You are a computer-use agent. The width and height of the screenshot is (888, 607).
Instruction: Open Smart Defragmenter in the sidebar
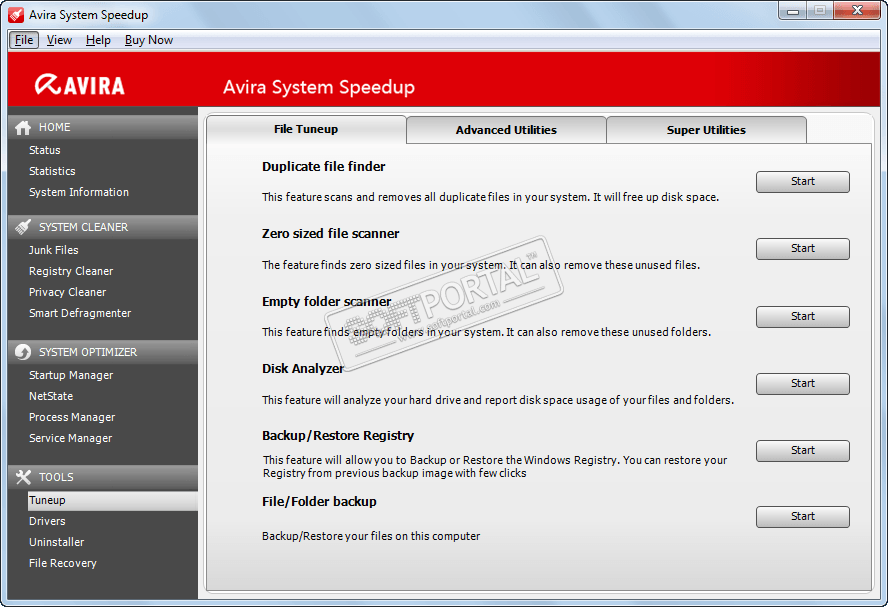coord(80,313)
